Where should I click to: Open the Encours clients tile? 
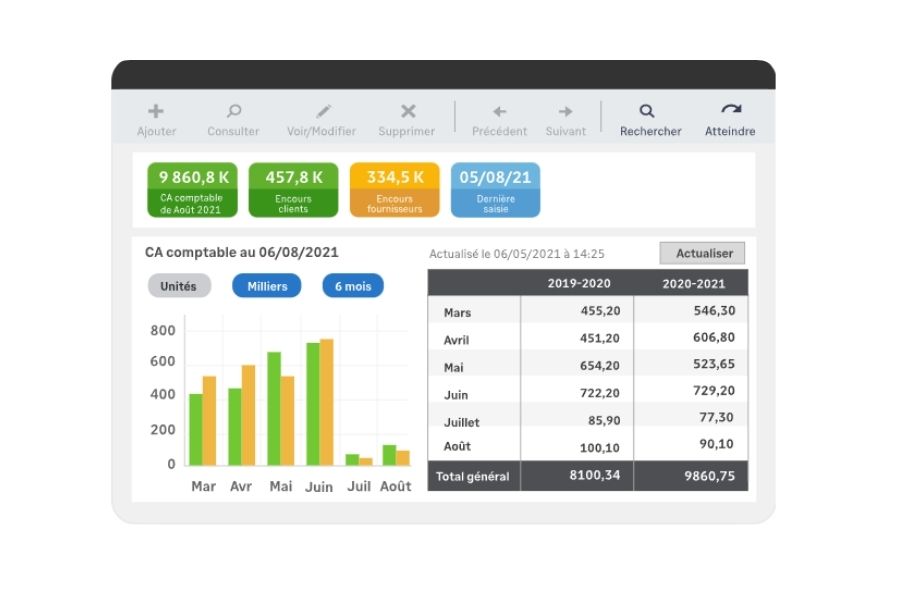coord(294,190)
